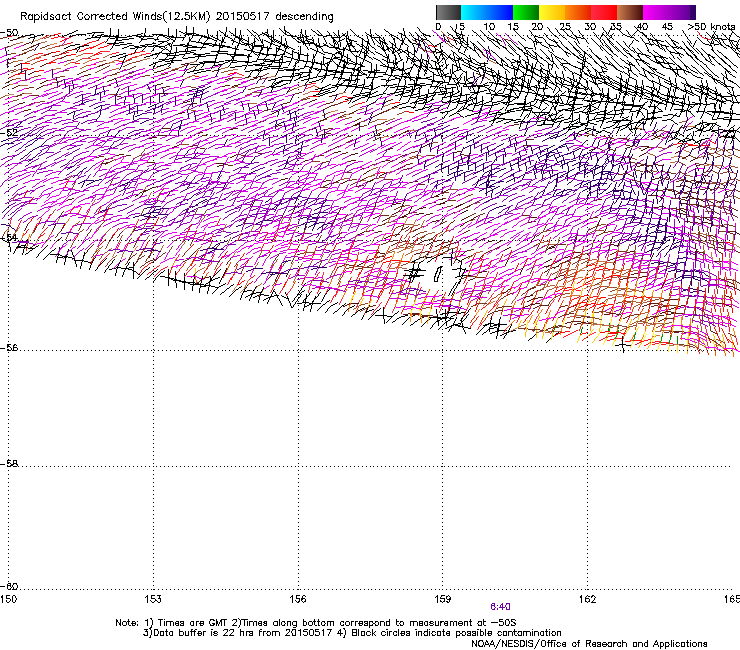Click the latitude label '-50'
Image resolution: width=740 pixels, height=650 pixels.
point(9,33)
